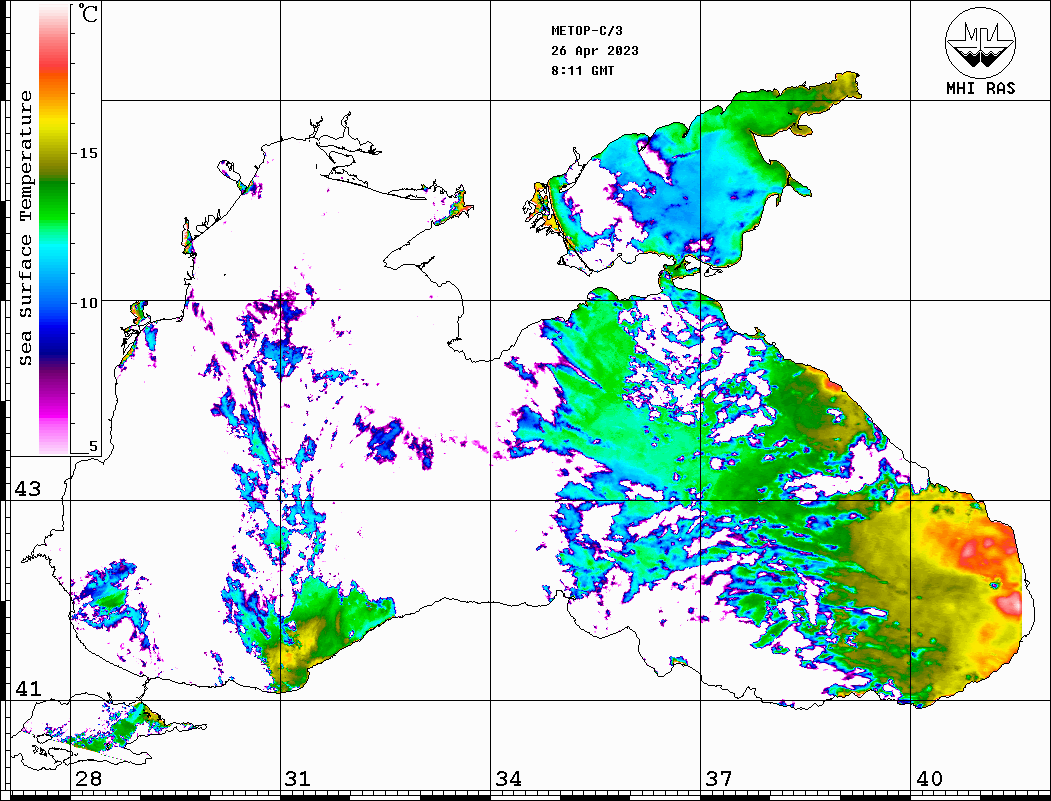This screenshot has width=1051, height=801.
Task: Click the 'METOP-C/3' satellite label
Action: (586, 31)
